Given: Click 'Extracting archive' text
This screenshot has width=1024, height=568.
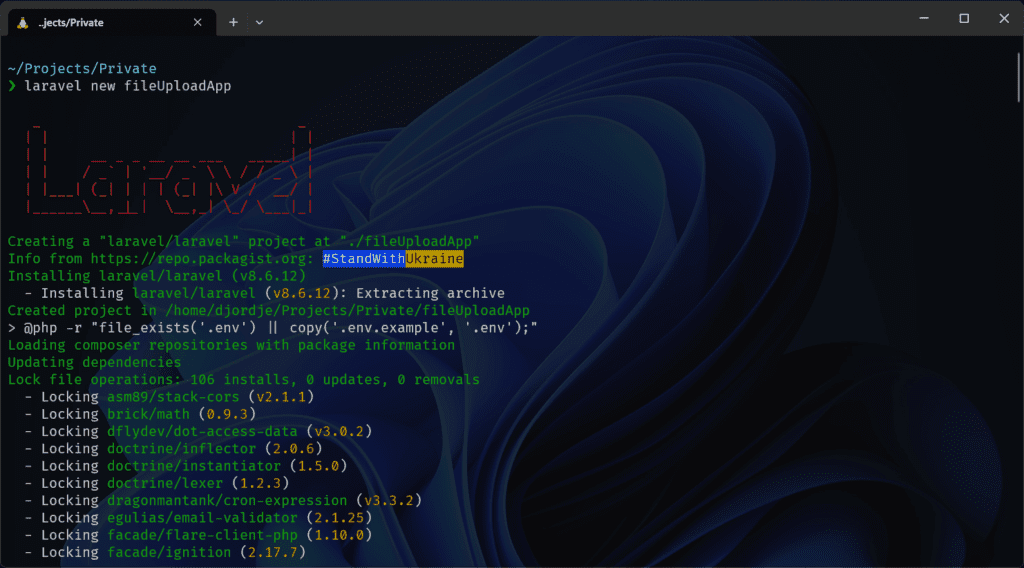Looking at the screenshot, I should (x=430, y=293).
